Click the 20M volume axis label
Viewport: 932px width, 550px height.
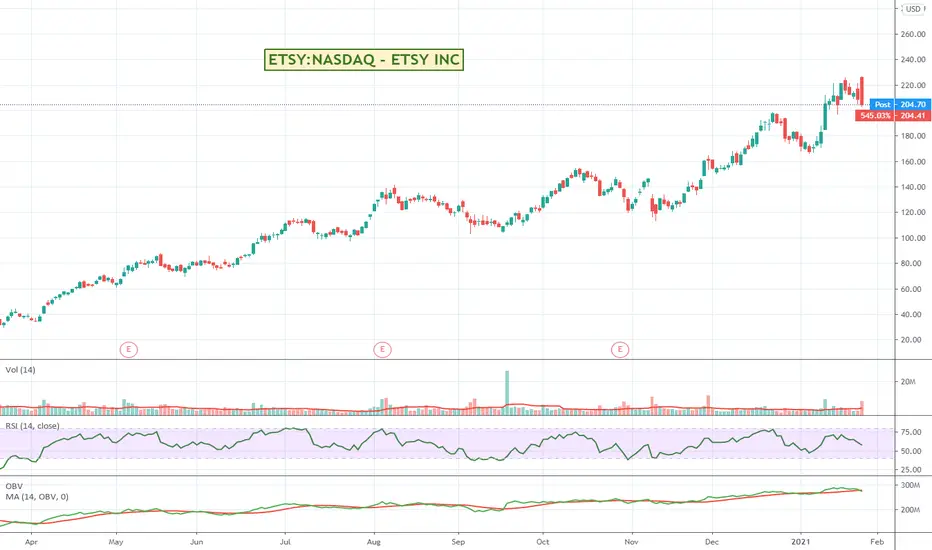point(908,382)
